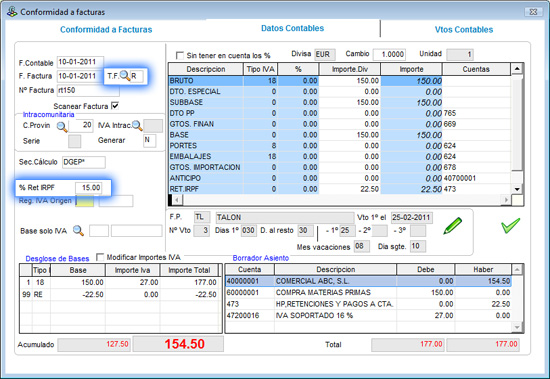Click the Desglose row with Tipo 18
This screenshot has height=379, width=550.
click(x=119, y=282)
